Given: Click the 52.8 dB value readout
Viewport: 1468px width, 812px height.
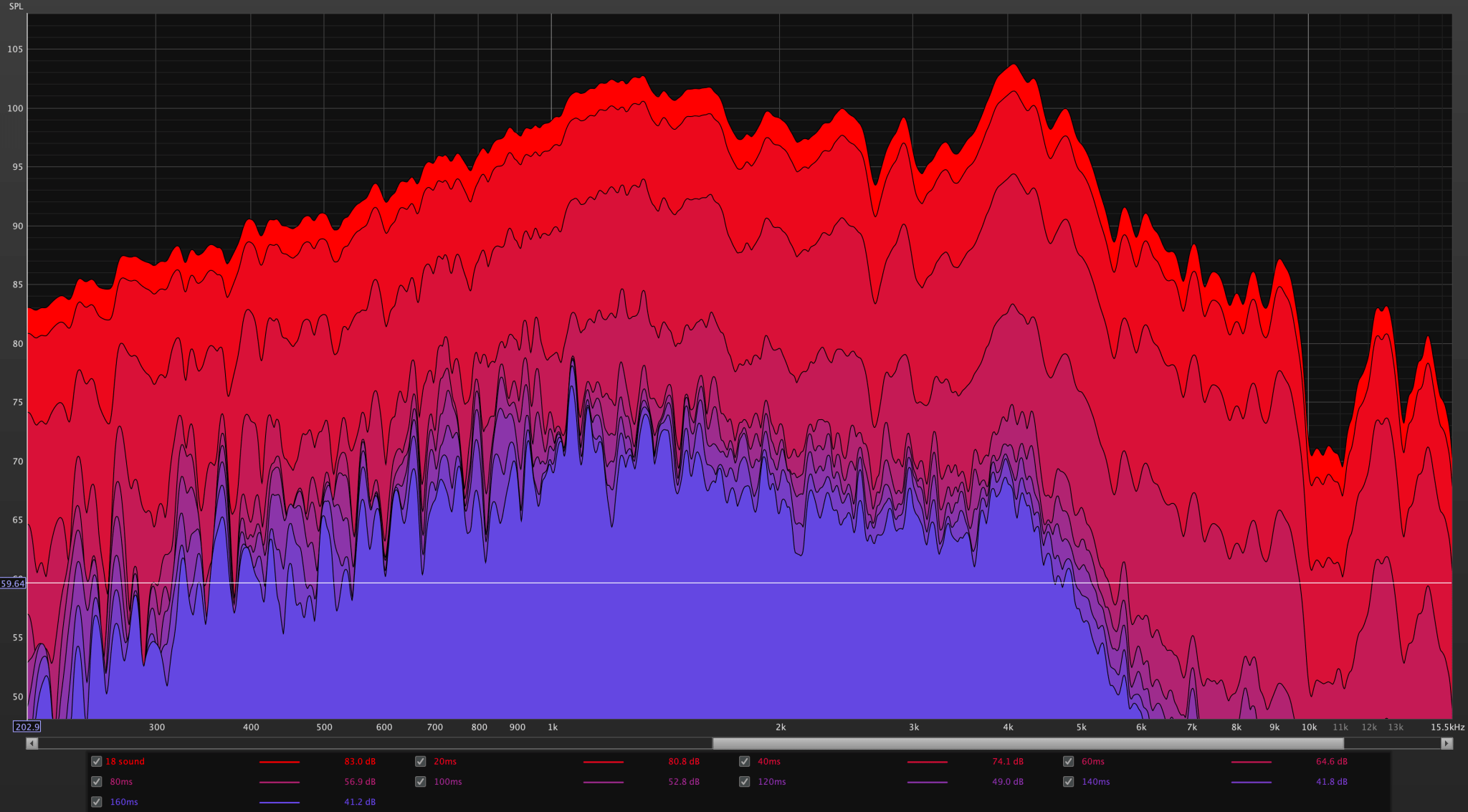Looking at the screenshot, I should 684,781.
